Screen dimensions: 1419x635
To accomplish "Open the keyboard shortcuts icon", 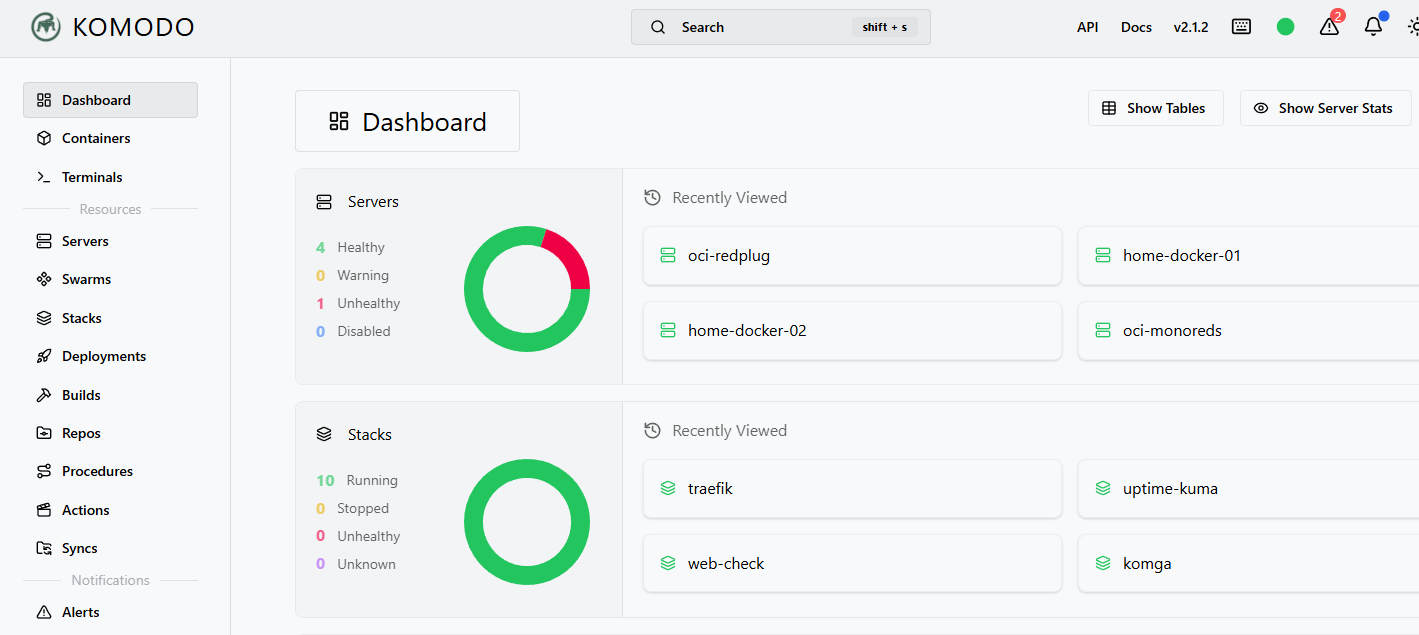I will tap(1241, 27).
